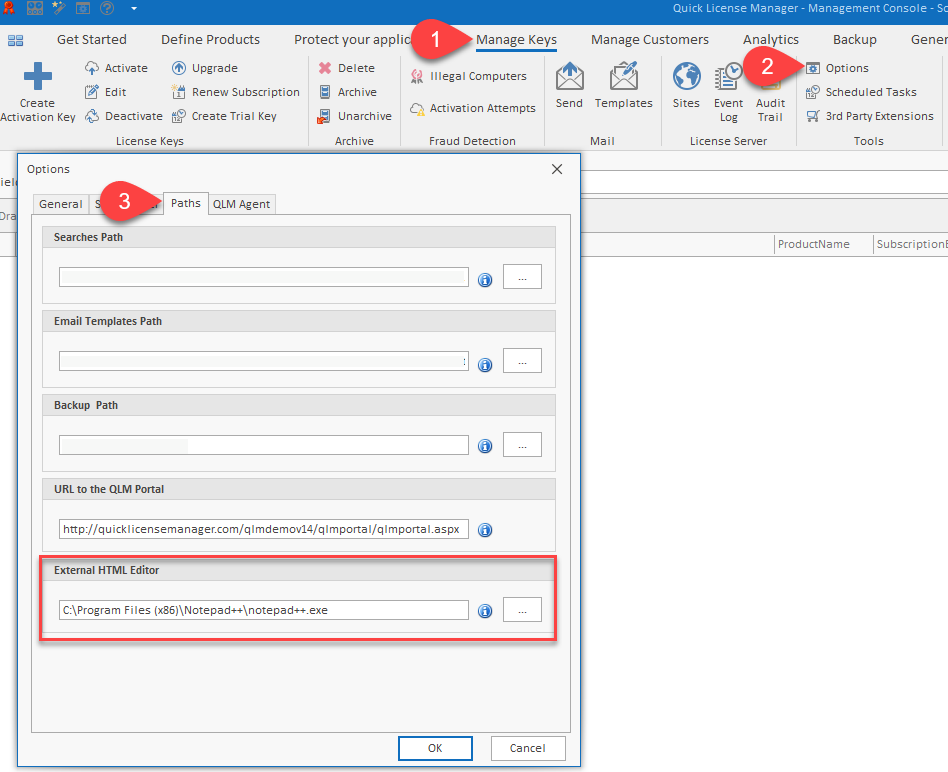This screenshot has width=948, height=772.
Task: Click the Deactivate license icon
Action: pyautogui.click(x=92, y=116)
